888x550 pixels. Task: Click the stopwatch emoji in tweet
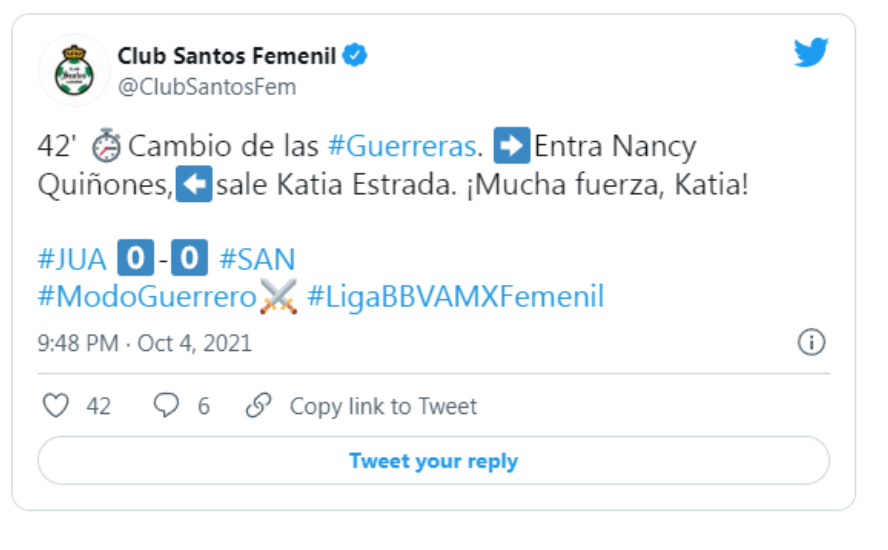106,146
